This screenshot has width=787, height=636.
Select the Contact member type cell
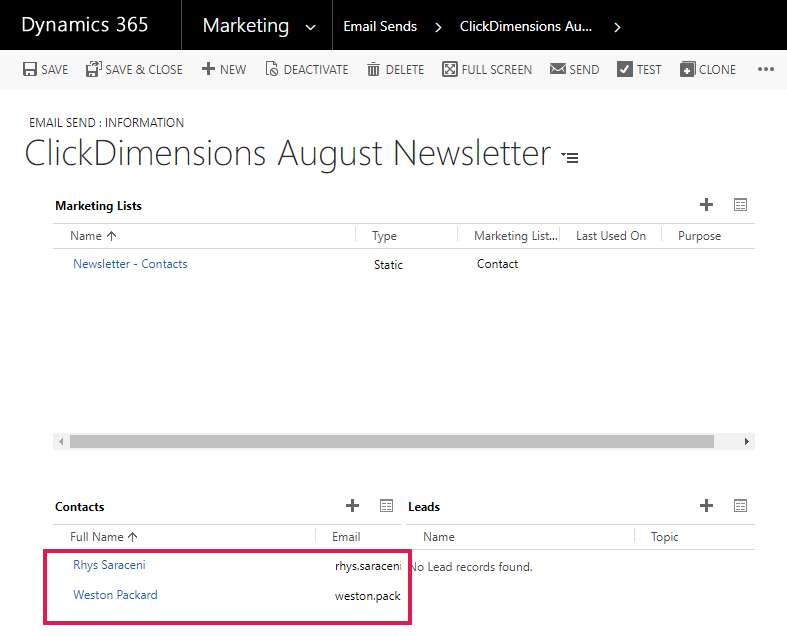click(497, 264)
